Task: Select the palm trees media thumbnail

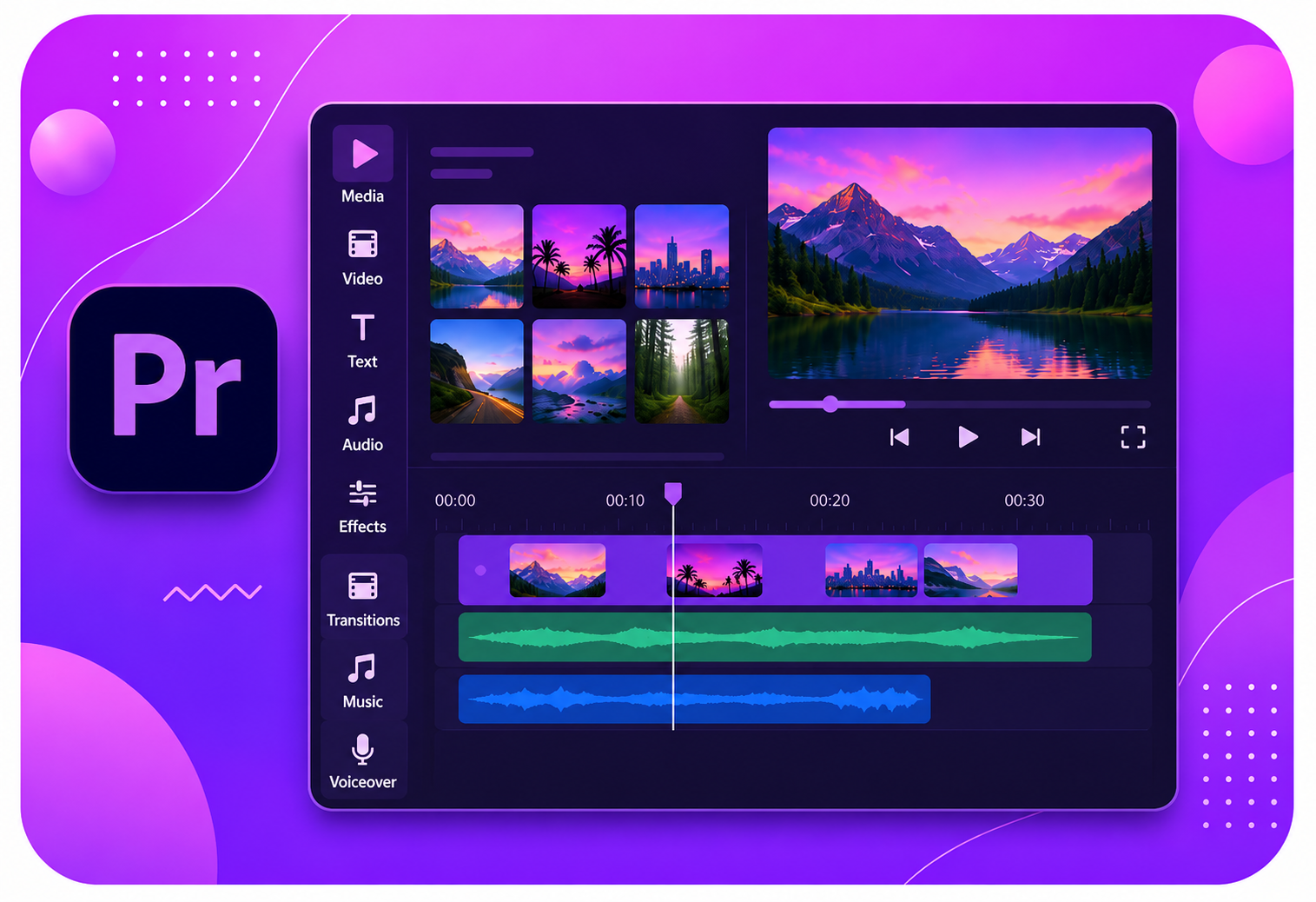Action: pyautogui.click(x=579, y=256)
